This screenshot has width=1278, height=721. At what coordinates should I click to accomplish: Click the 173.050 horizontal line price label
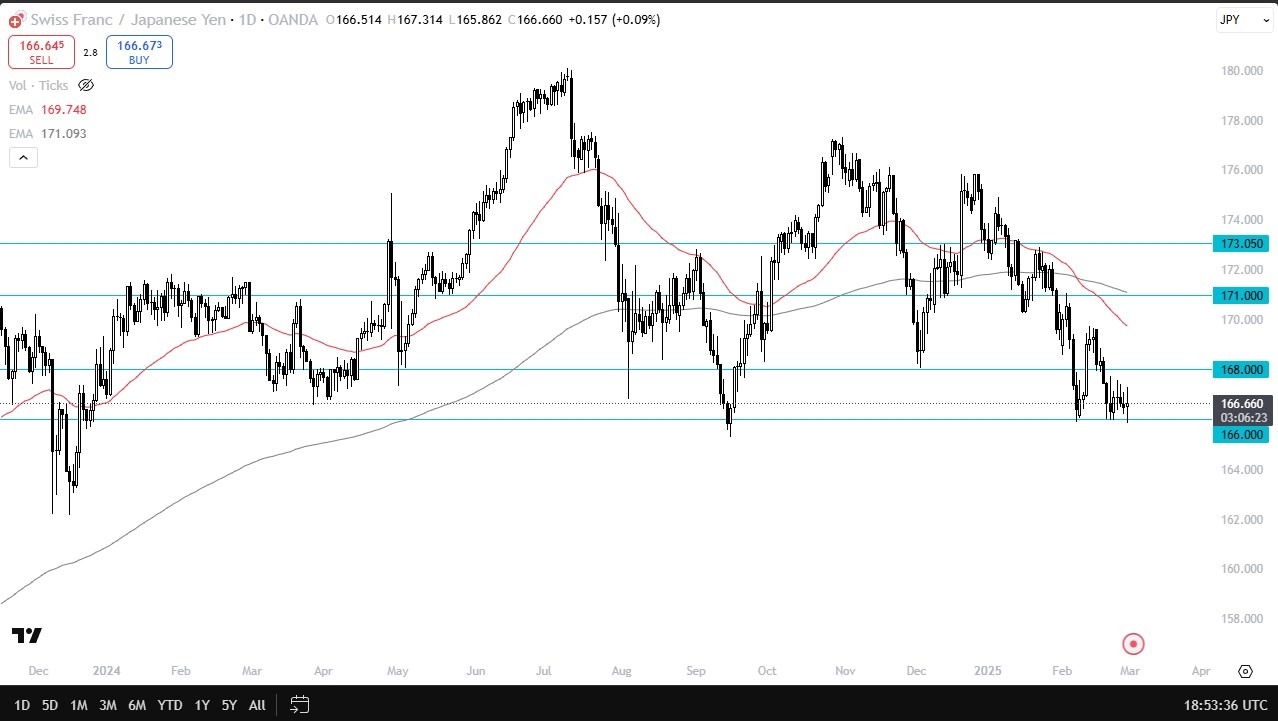click(x=1241, y=243)
